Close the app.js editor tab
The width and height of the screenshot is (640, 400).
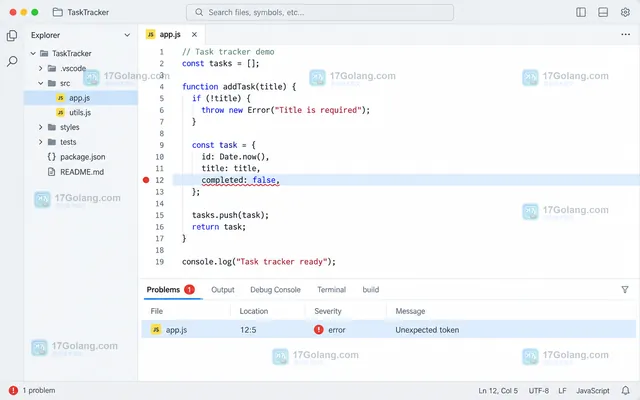[194, 35]
